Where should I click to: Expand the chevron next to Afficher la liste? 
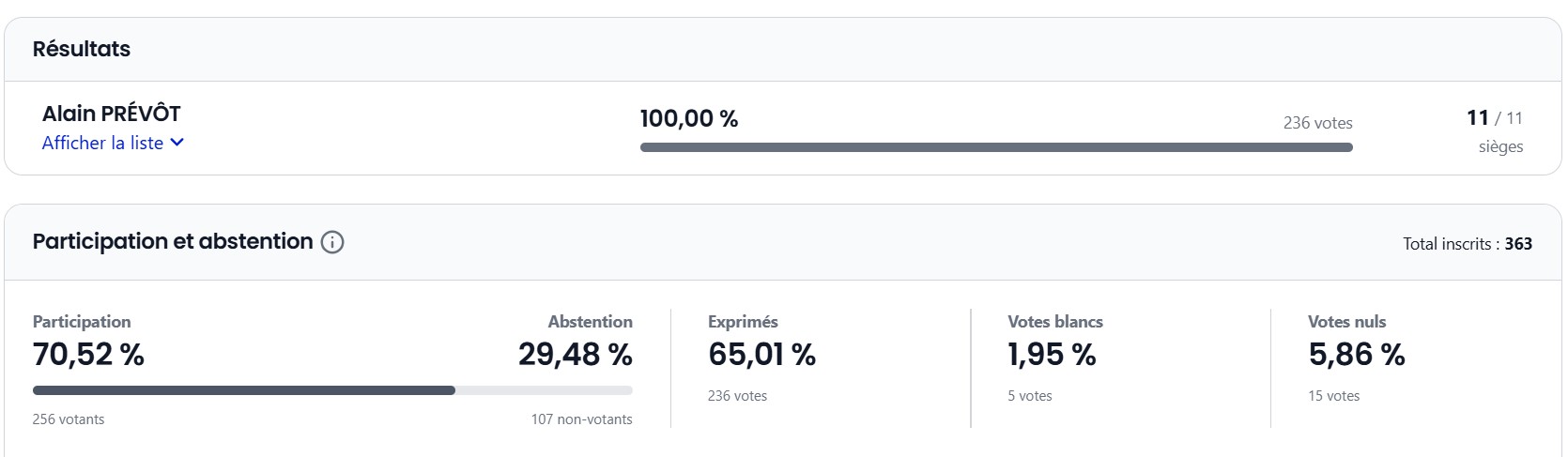[x=177, y=143]
